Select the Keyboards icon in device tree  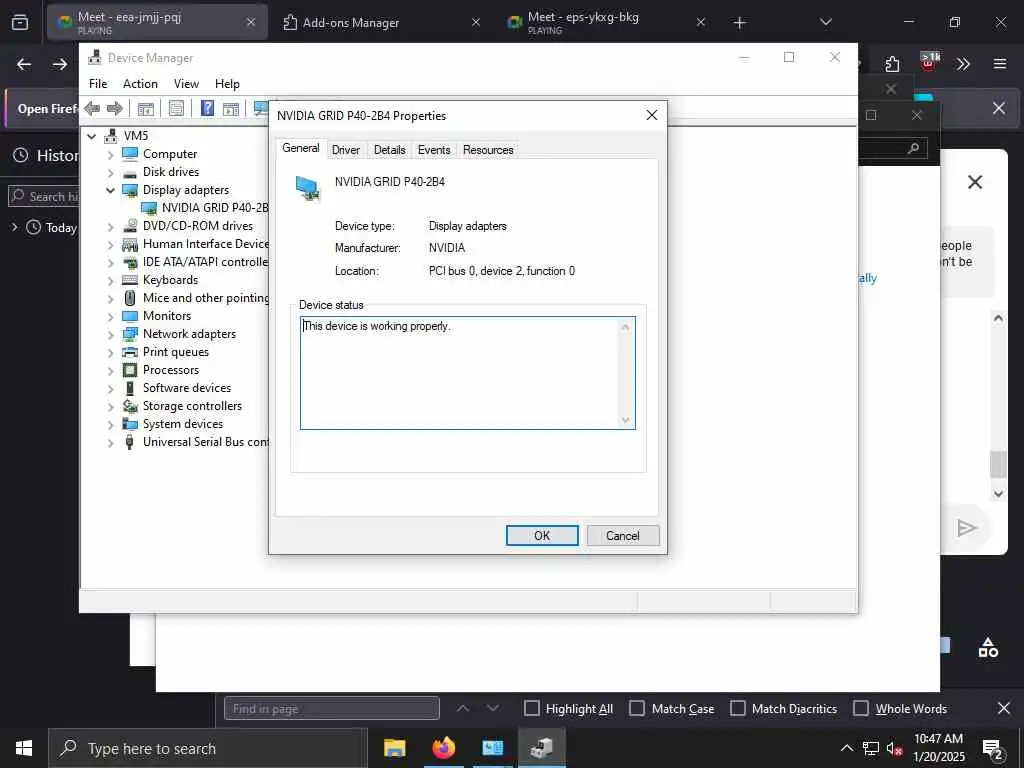click(130, 280)
